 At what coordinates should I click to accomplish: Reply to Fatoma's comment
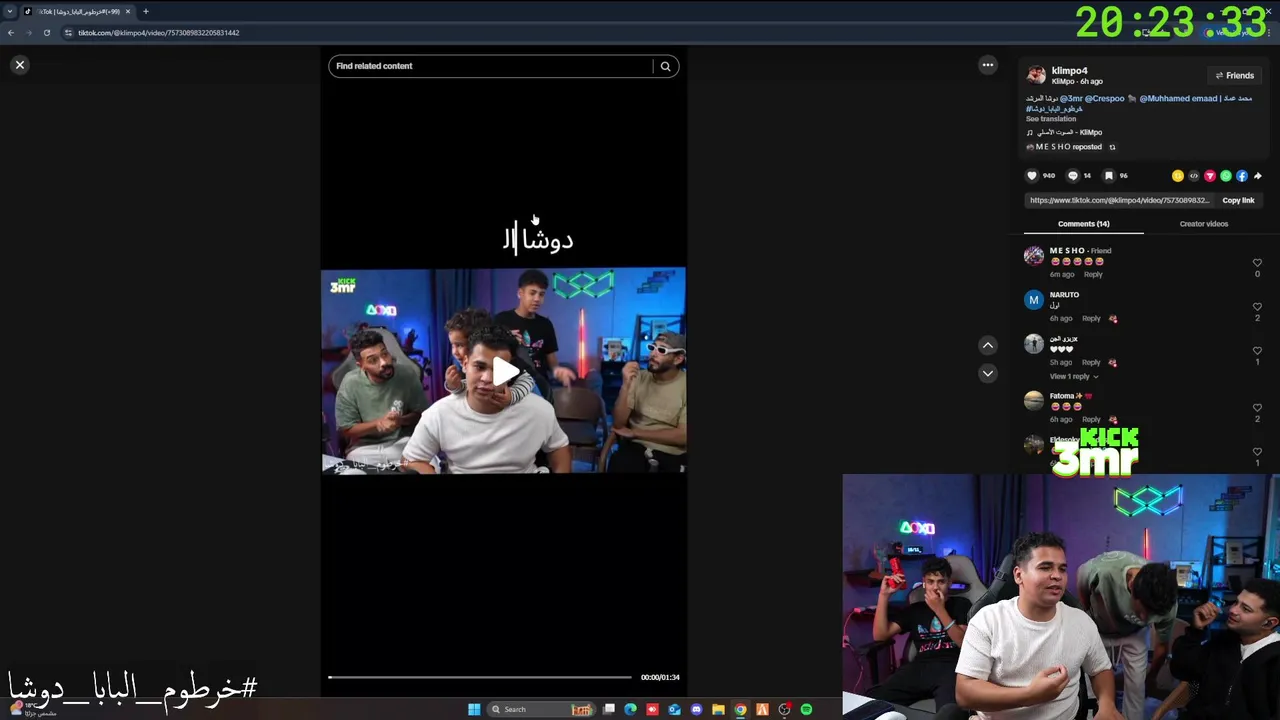click(1091, 419)
